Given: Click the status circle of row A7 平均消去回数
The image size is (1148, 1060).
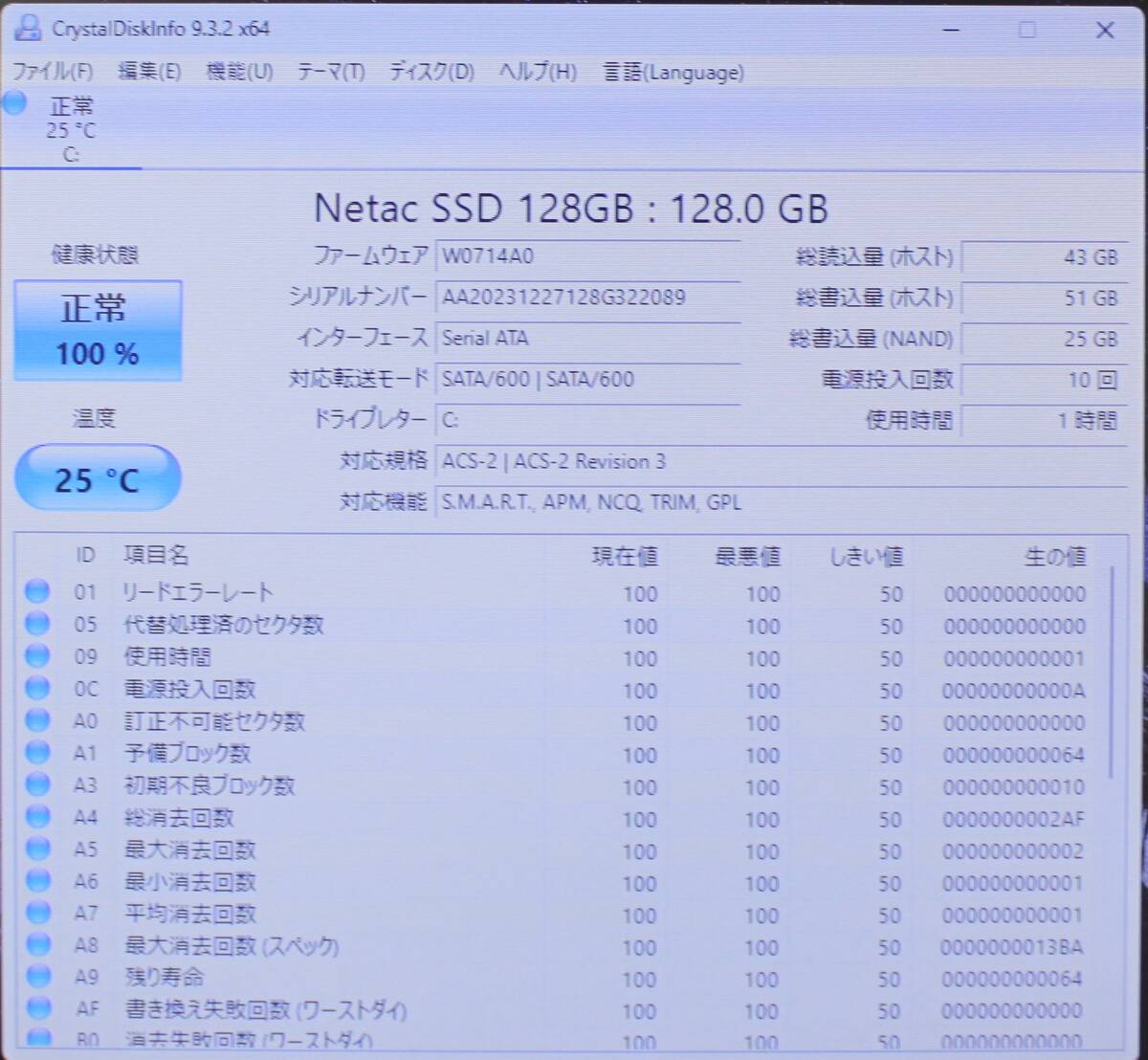Looking at the screenshot, I should click(x=37, y=914).
